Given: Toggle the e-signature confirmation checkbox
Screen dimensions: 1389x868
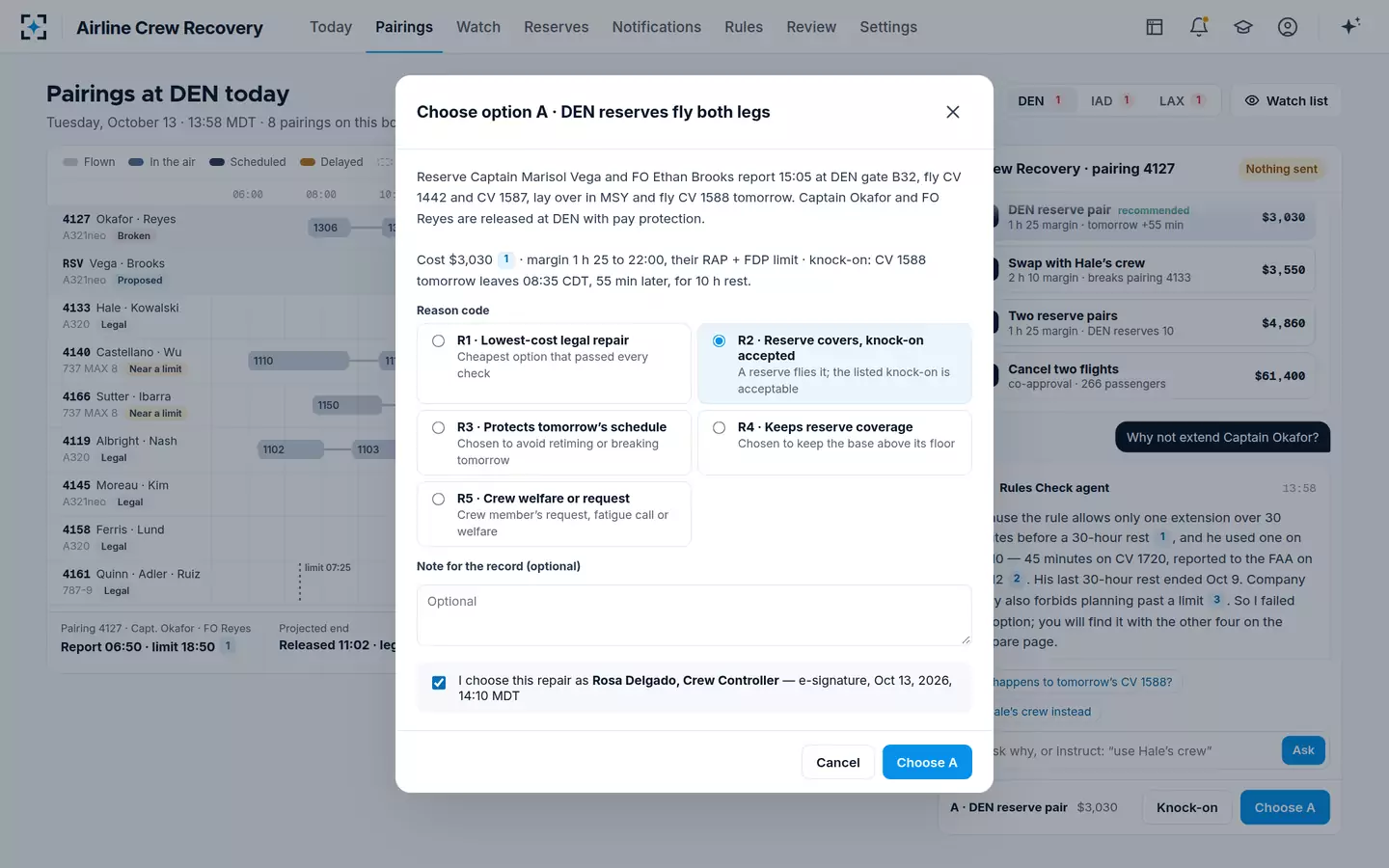Looking at the screenshot, I should 439,683.
